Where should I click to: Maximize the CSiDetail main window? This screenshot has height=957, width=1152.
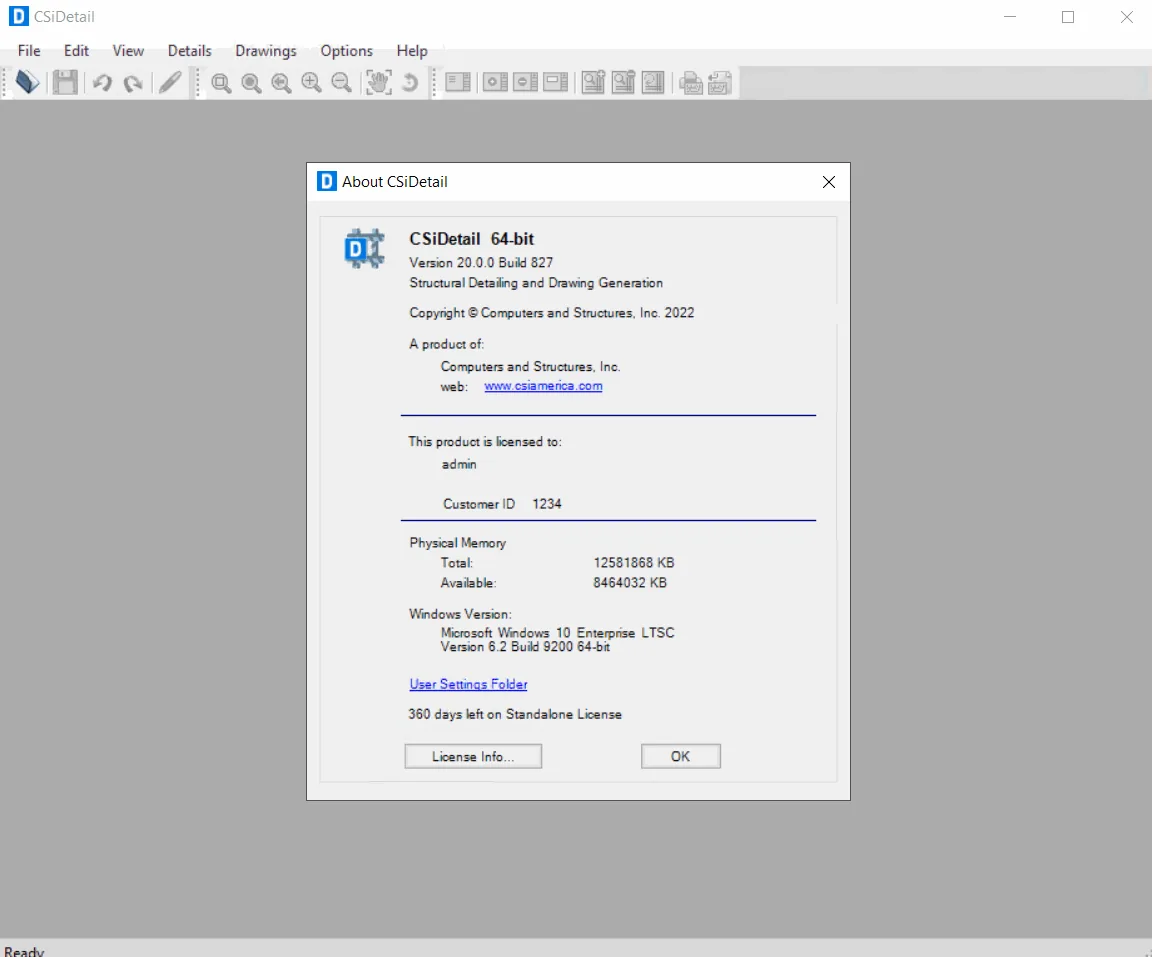pyautogui.click(x=1068, y=17)
